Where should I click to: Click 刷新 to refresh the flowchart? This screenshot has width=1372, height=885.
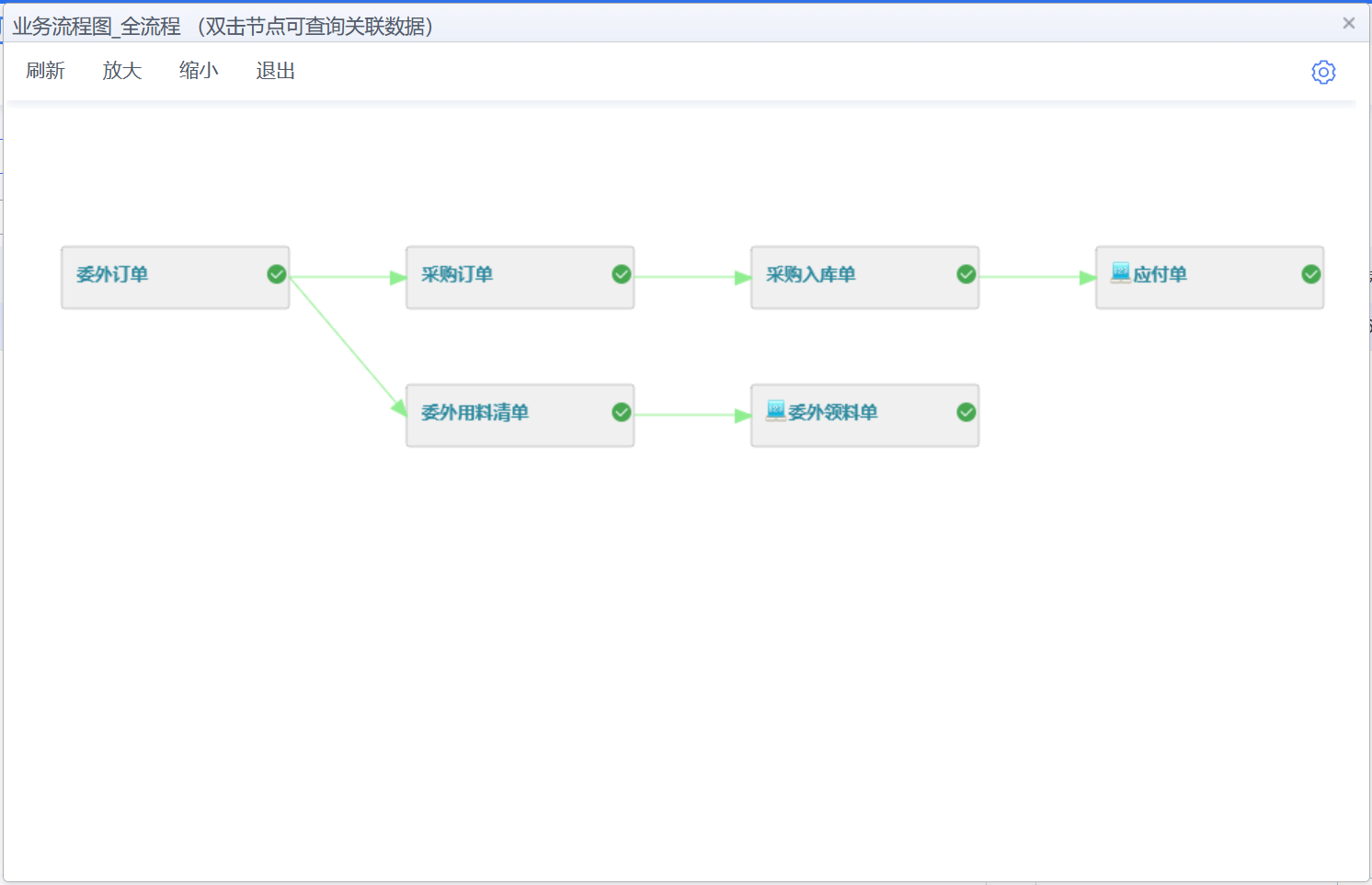coord(45,71)
